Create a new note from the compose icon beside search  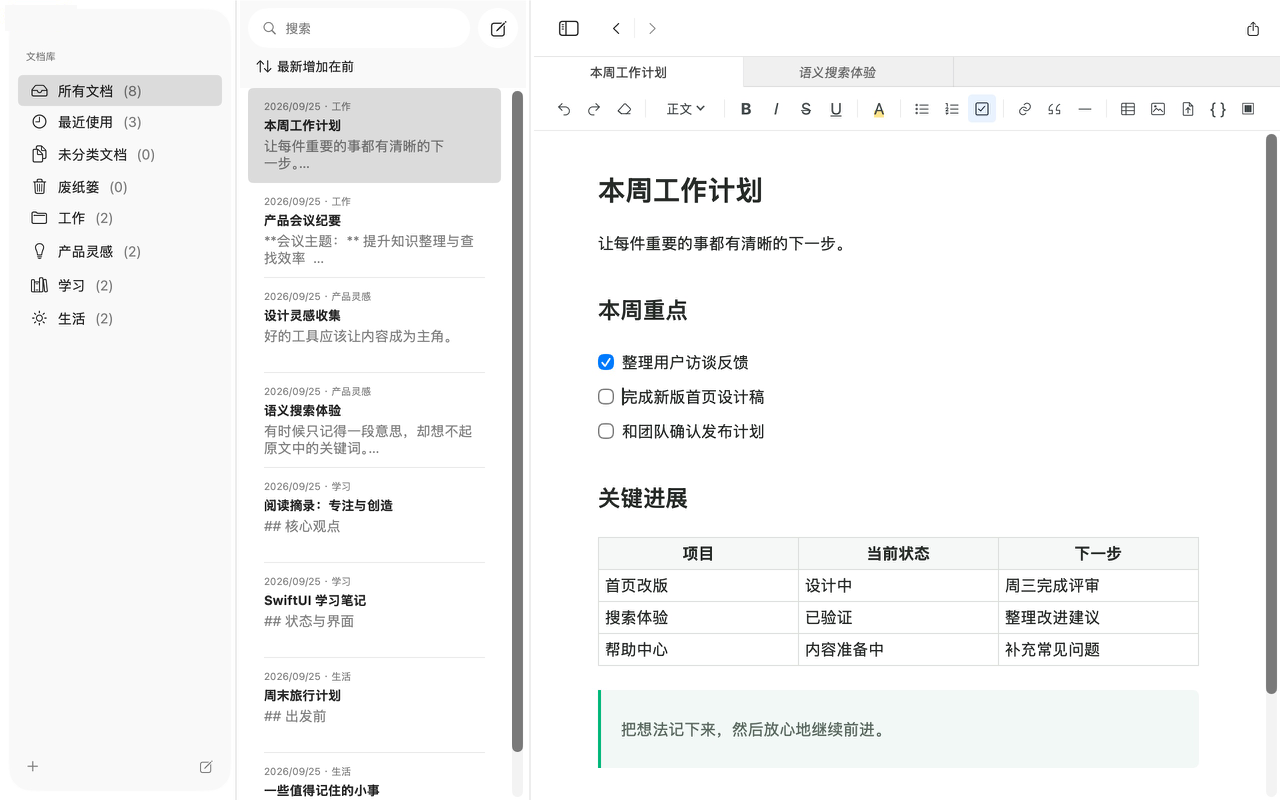[498, 29]
